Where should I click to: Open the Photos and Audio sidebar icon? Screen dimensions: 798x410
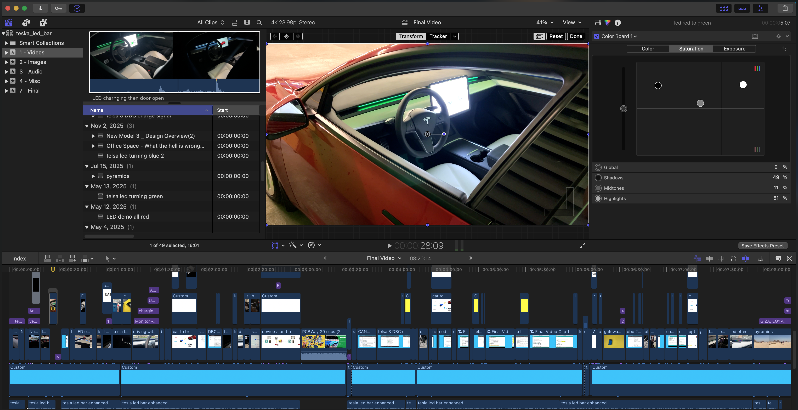click(x=25, y=22)
